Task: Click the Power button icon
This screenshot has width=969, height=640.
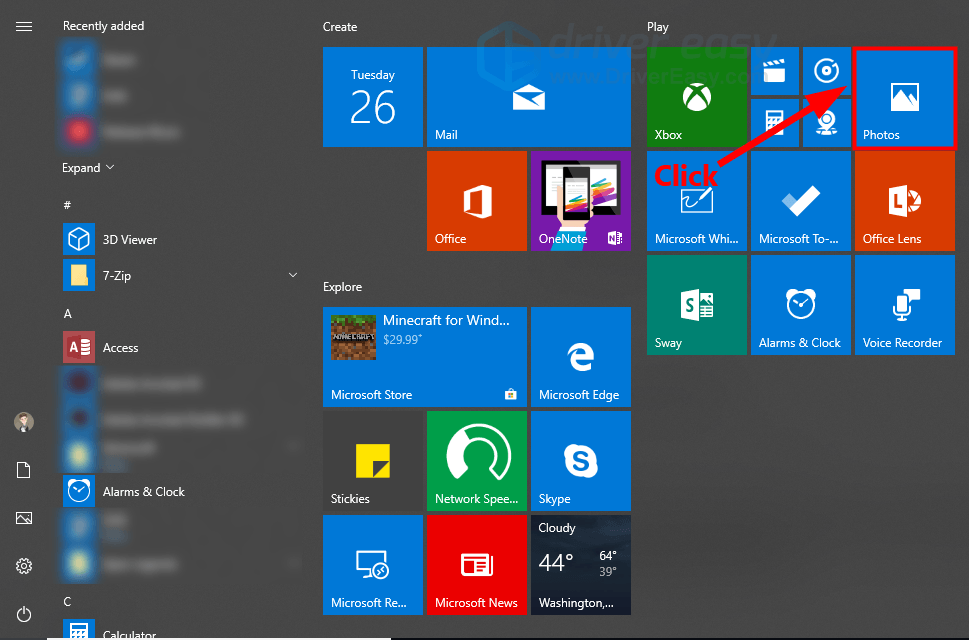Action: 23,614
